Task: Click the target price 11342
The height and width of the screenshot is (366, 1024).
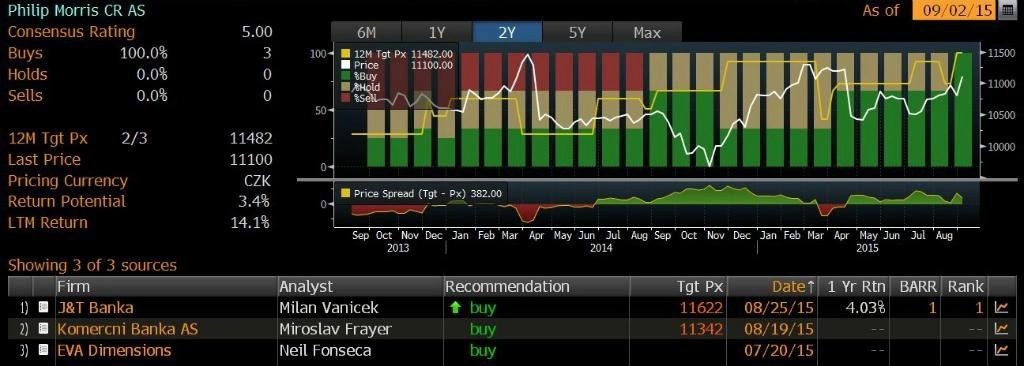Action: click(701, 329)
